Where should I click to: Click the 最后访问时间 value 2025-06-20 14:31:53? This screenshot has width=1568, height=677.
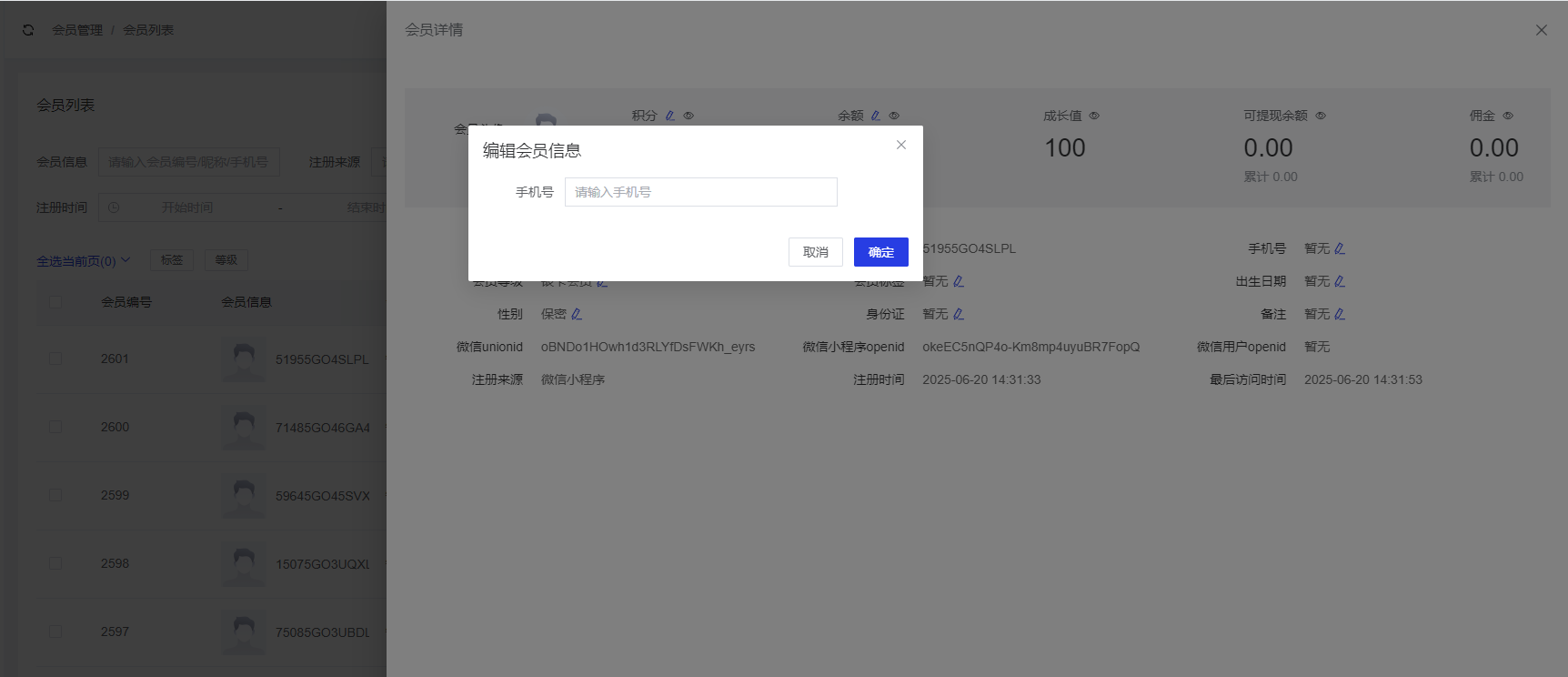pos(1363,379)
